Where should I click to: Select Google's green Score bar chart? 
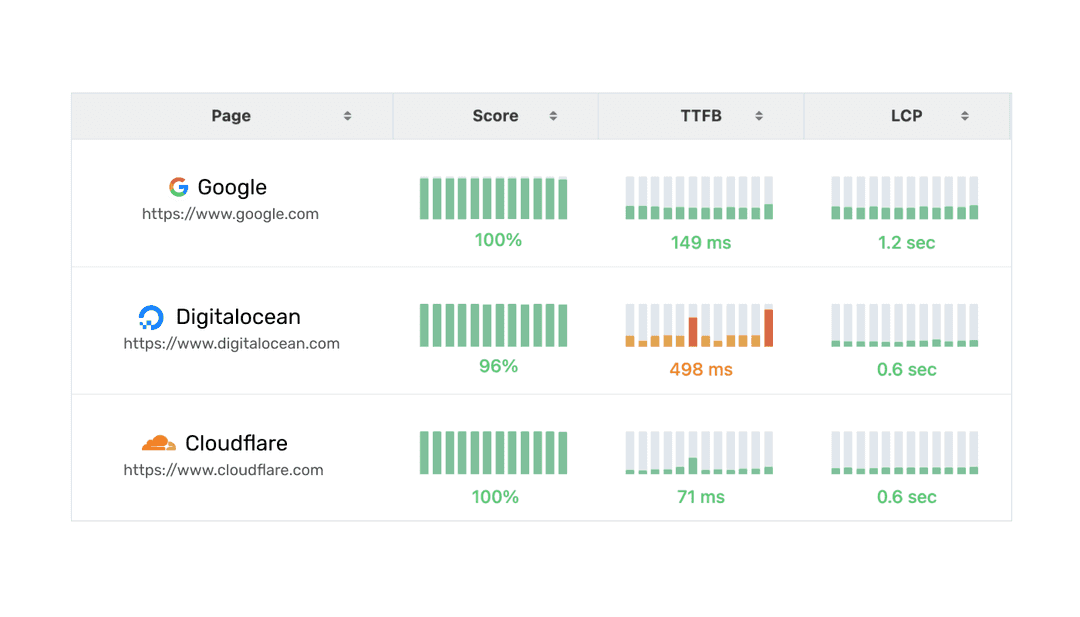pyautogui.click(x=493, y=197)
